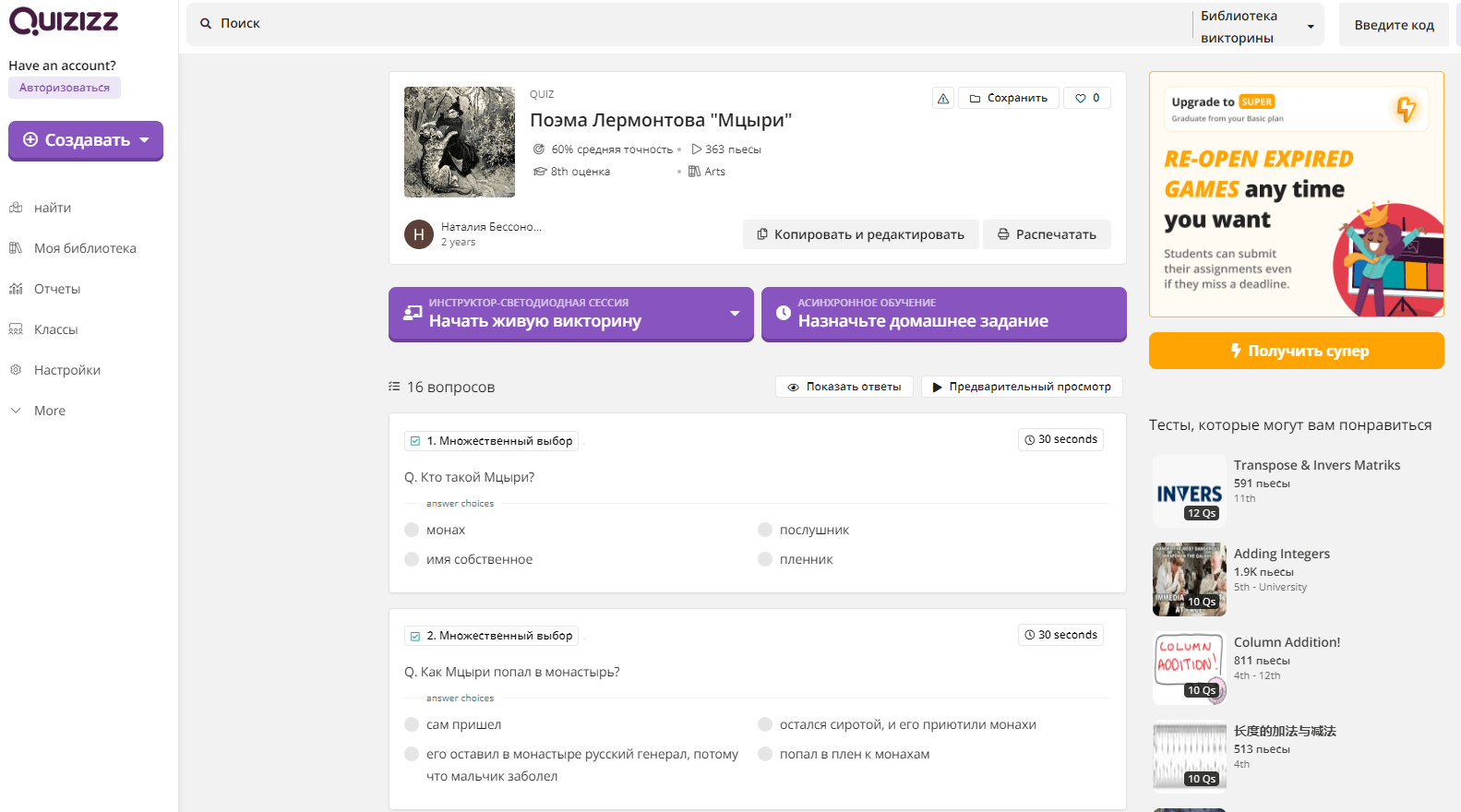Viewport: 1461px width, 812px height.
Task: Select answer option "монах"
Action: coord(412,530)
